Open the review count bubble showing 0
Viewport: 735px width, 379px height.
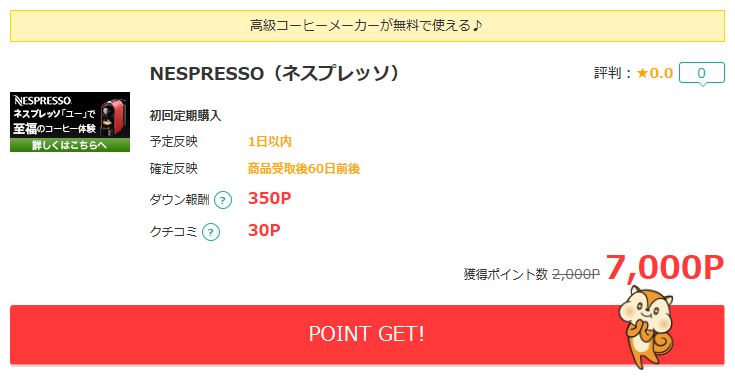[702, 74]
